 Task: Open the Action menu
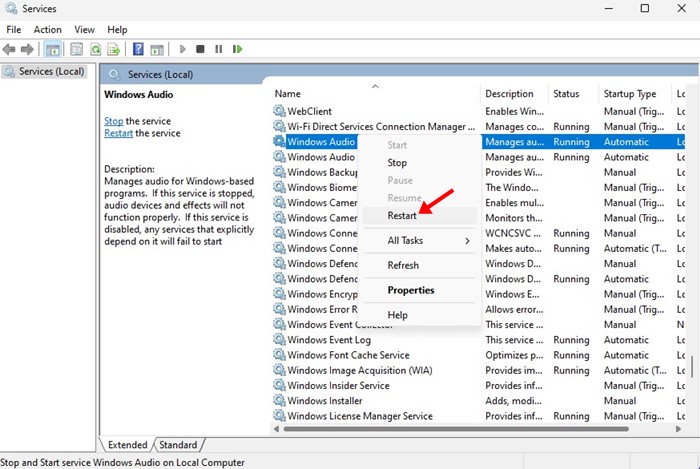[47, 30]
